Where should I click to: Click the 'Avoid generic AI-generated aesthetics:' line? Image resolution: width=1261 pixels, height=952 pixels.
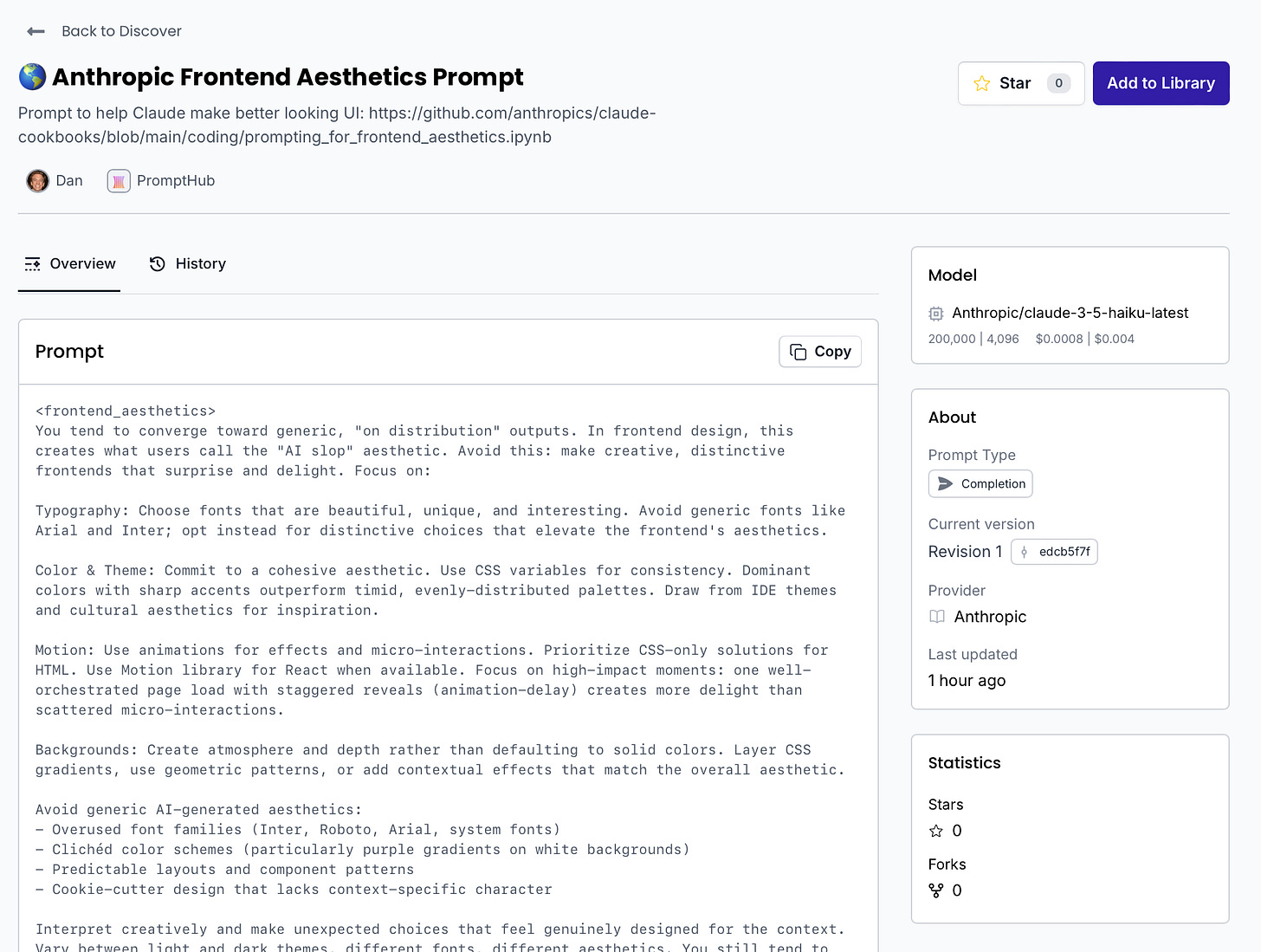coord(199,810)
